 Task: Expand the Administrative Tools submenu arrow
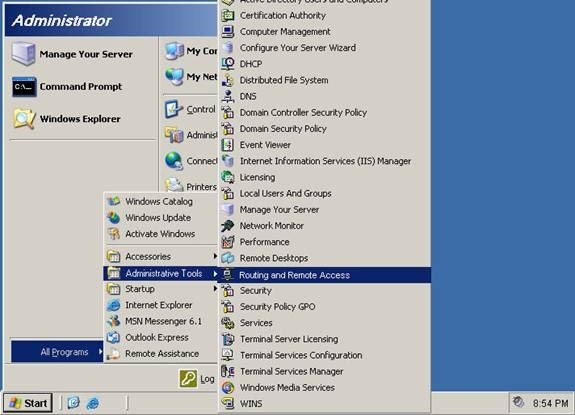215,273
